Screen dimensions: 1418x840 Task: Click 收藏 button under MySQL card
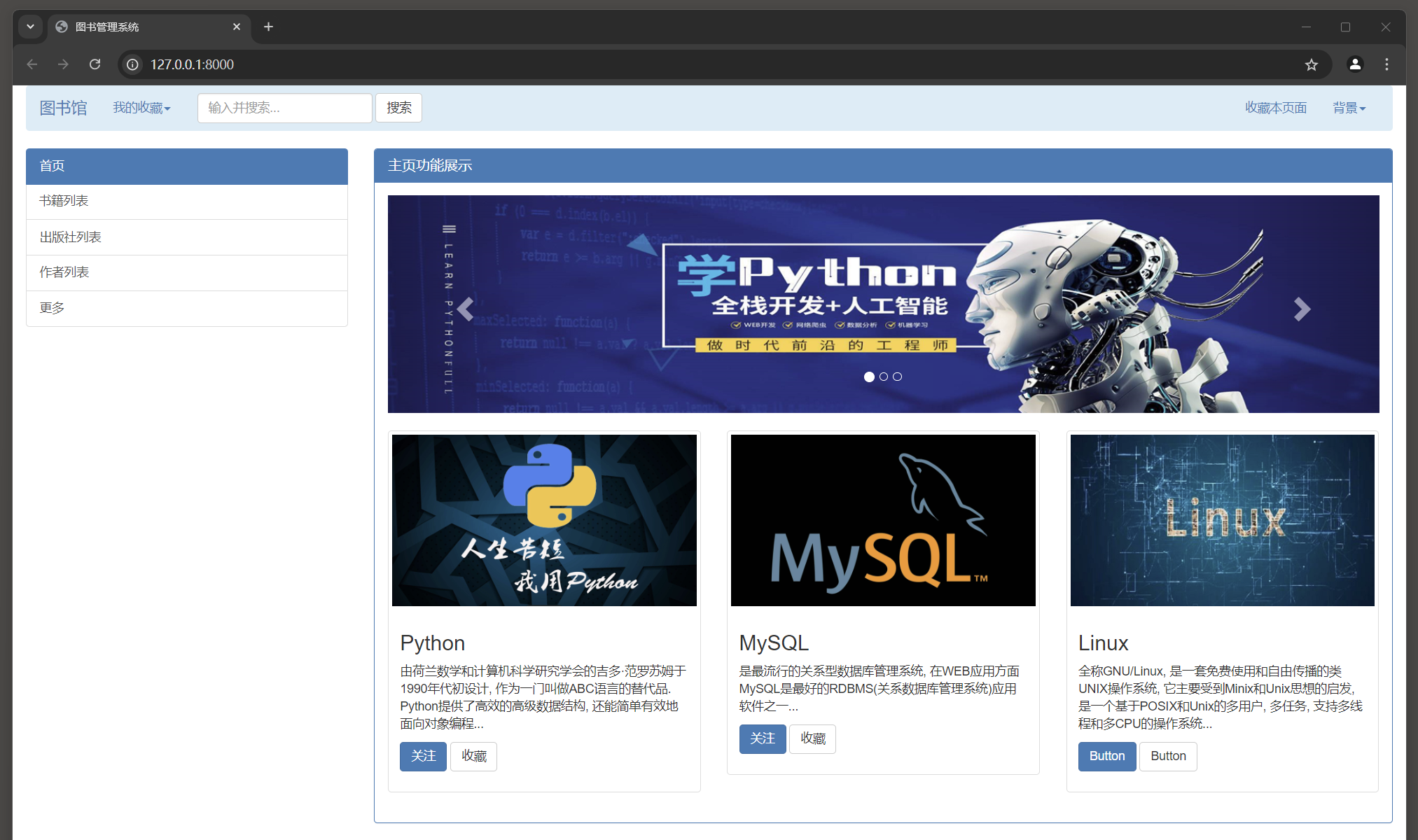pos(812,739)
